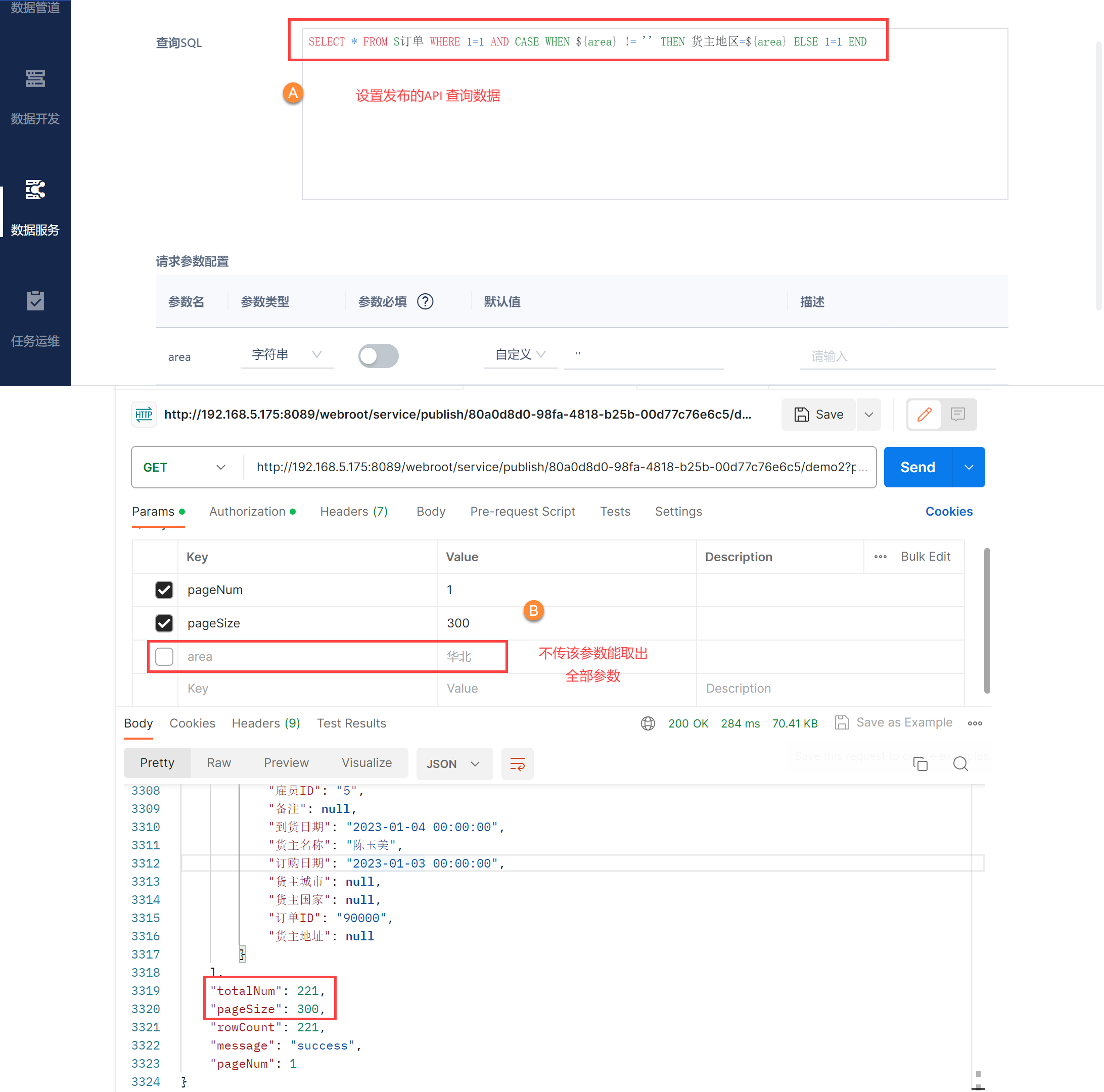The image size is (1104, 1092).
Task: Click the Save as Example text
Action: pos(904,723)
